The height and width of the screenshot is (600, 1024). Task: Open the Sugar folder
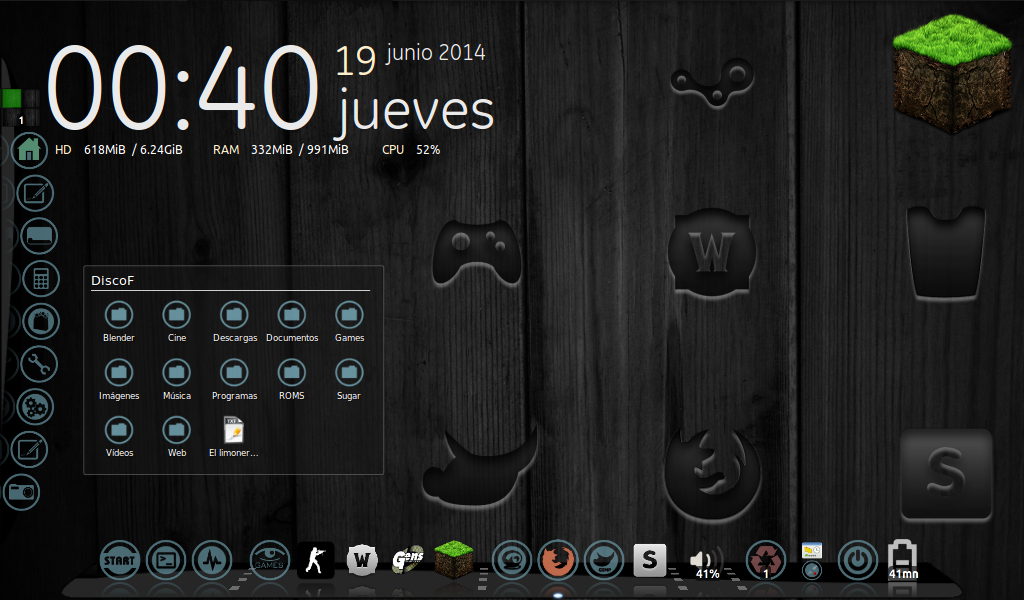click(x=349, y=380)
